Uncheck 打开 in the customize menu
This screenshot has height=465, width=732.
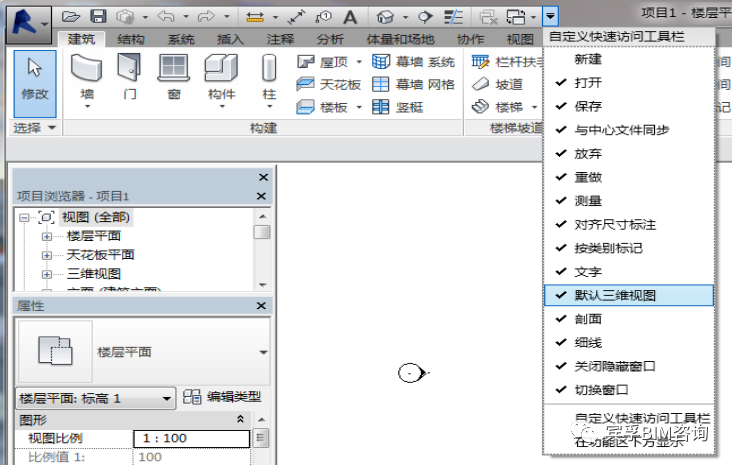click(x=628, y=83)
